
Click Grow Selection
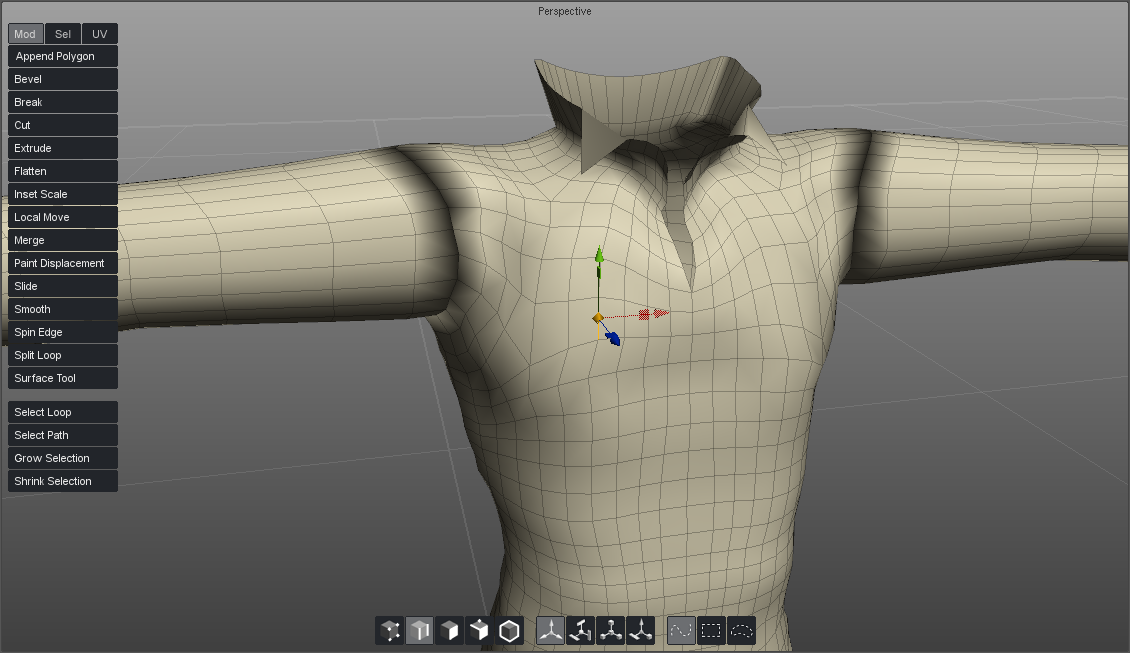tap(63, 458)
